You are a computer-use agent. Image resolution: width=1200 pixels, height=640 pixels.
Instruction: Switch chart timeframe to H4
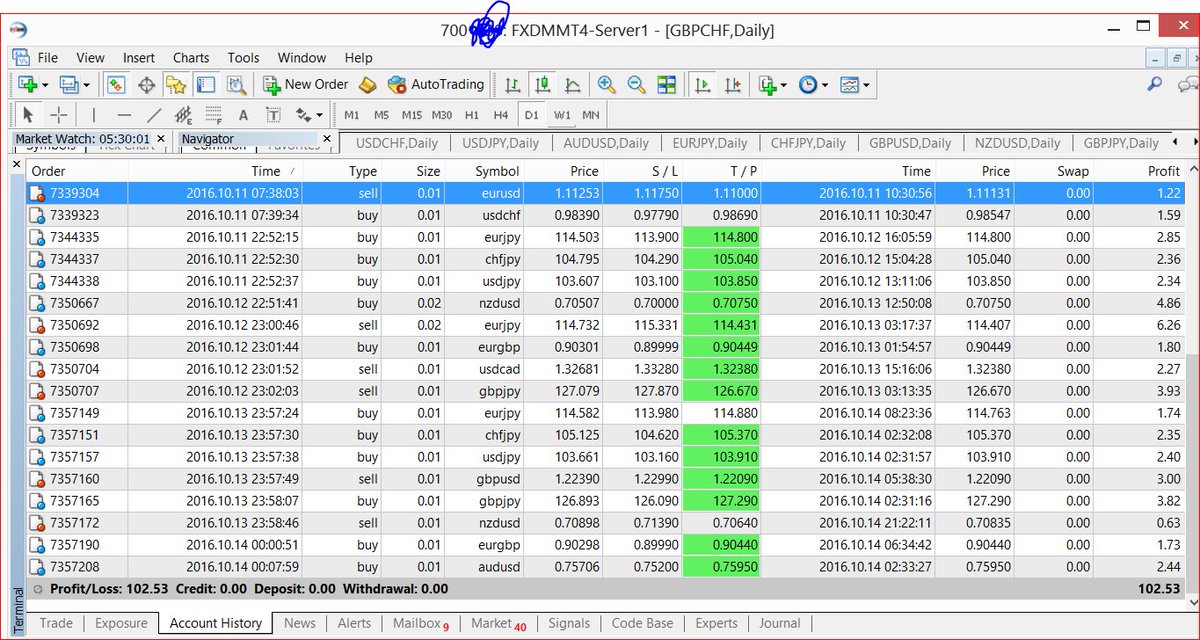501,115
